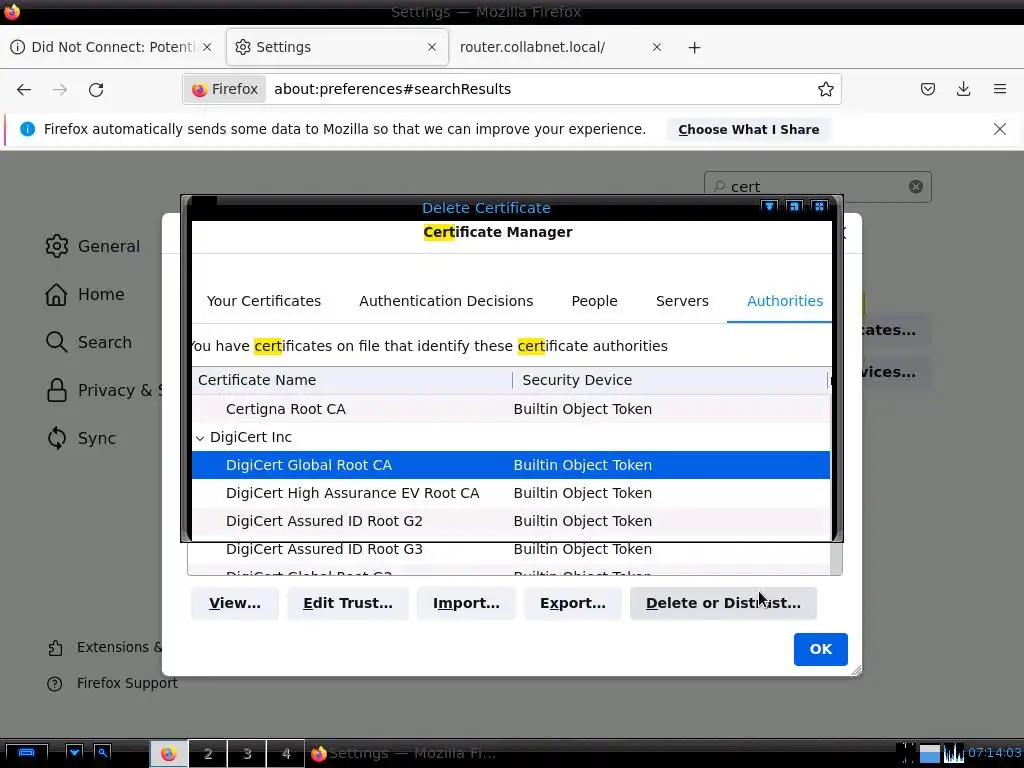Click the Import... button
Viewport: 1024px width, 768px height.
click(x=466, y=603)
